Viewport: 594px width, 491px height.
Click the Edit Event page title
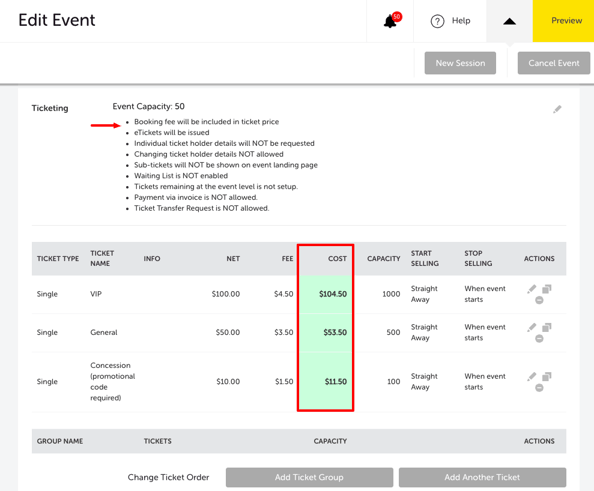click(x=57, y=20)
